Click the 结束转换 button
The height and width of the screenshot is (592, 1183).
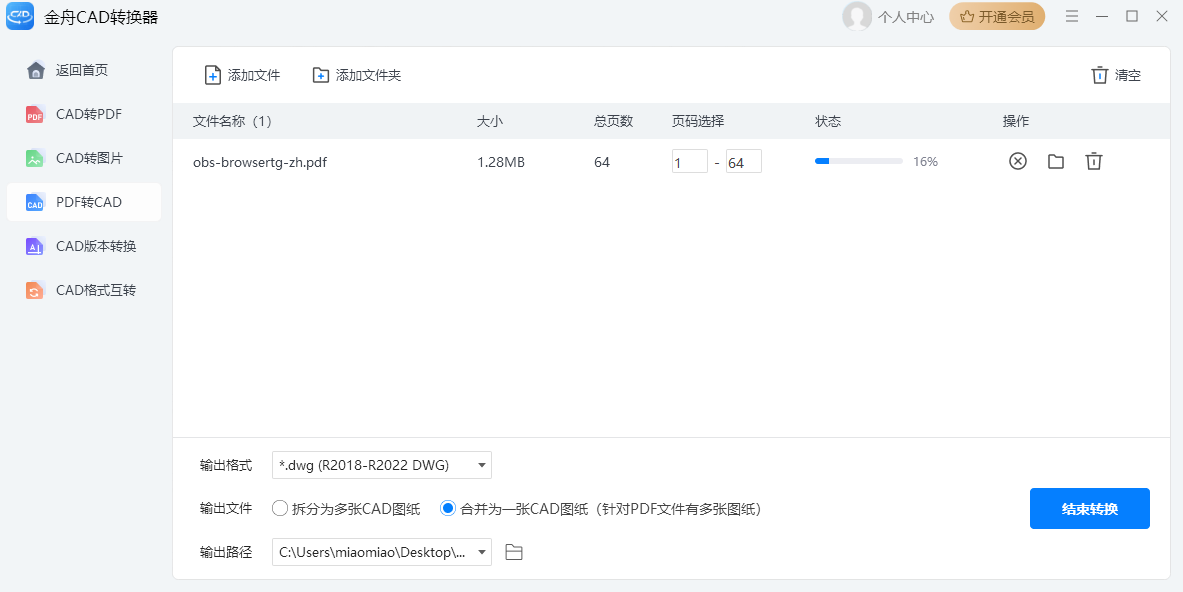tap(1089, 509)
